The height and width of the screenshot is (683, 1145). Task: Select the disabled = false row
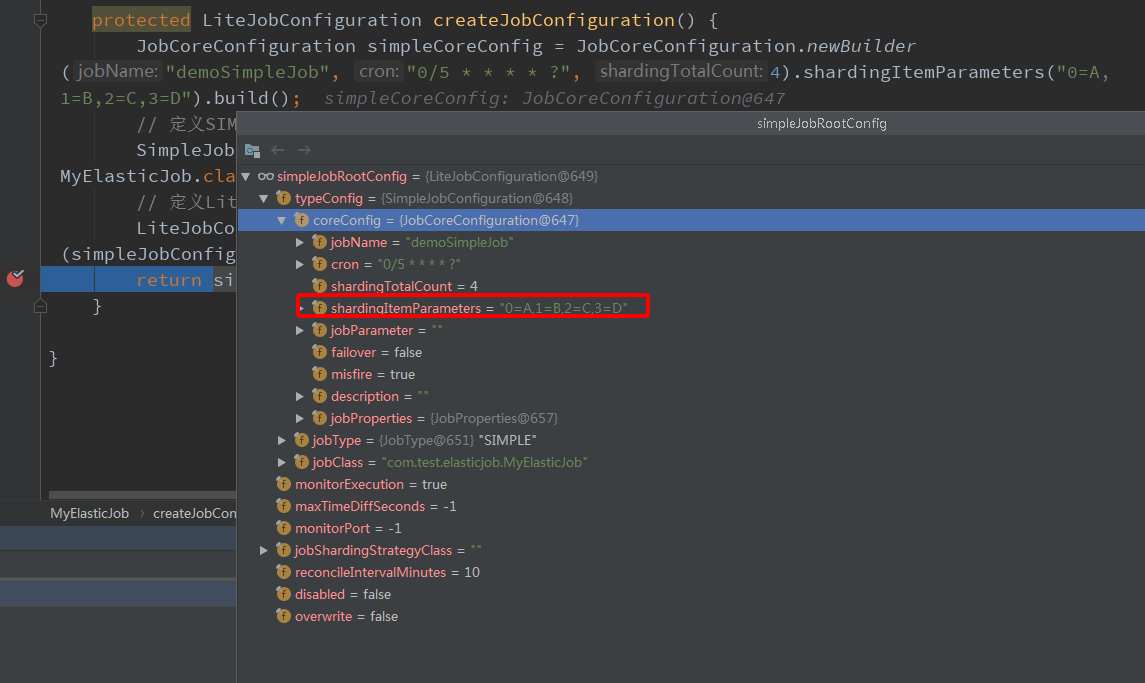pos(691,594)
